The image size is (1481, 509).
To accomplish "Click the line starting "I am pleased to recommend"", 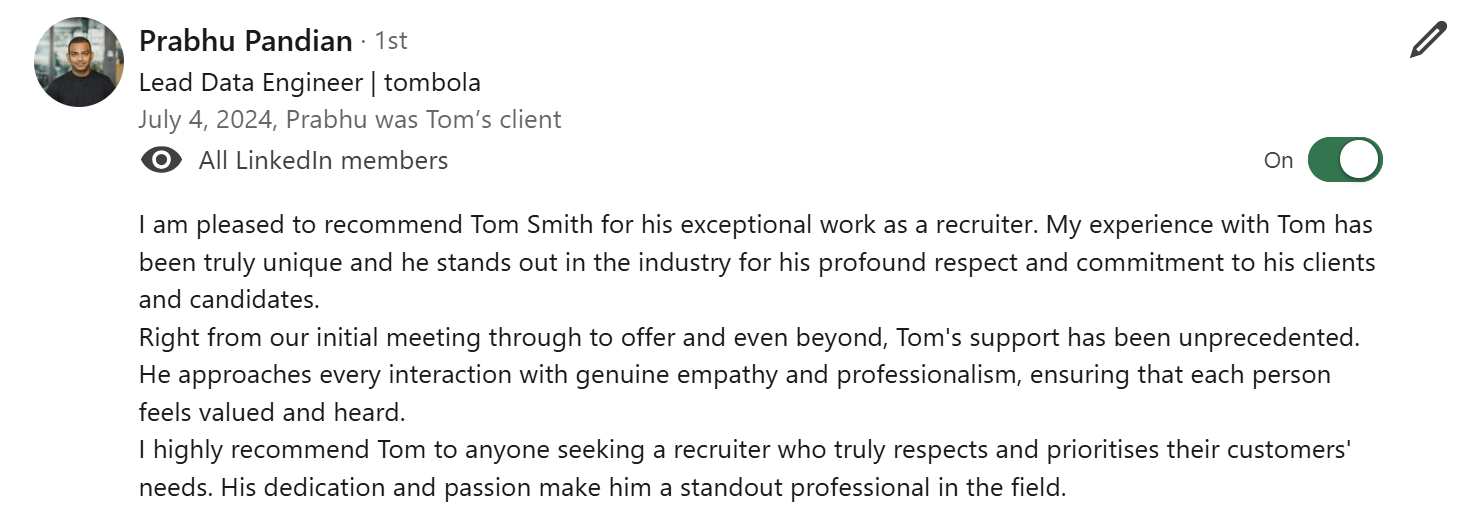I will click(756, 225).
